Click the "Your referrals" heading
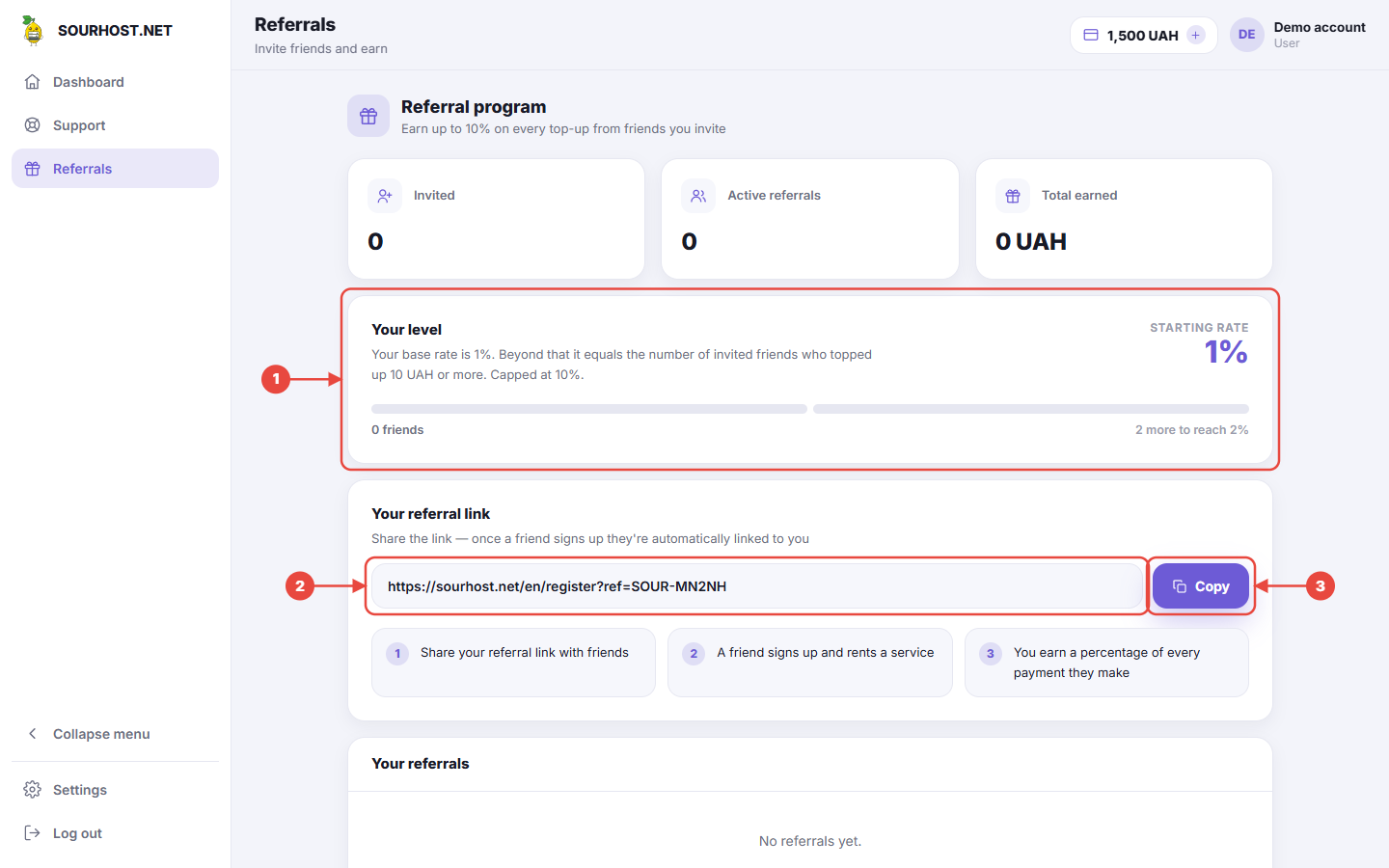The width and height of the screenshot is (1389, 868). point(421,764)
